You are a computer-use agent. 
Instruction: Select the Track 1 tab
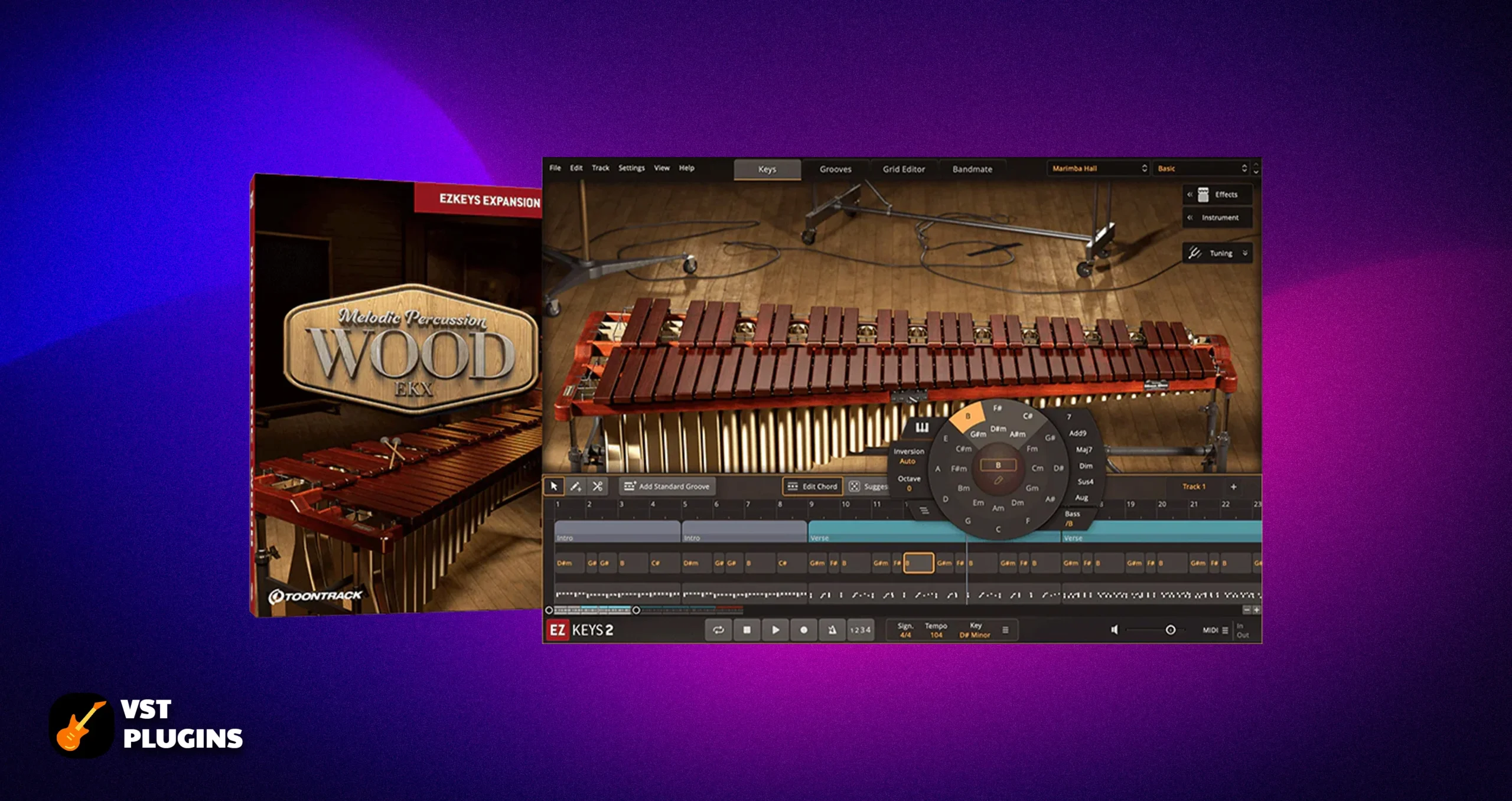pyautogui.click(x=1194, y=486)
